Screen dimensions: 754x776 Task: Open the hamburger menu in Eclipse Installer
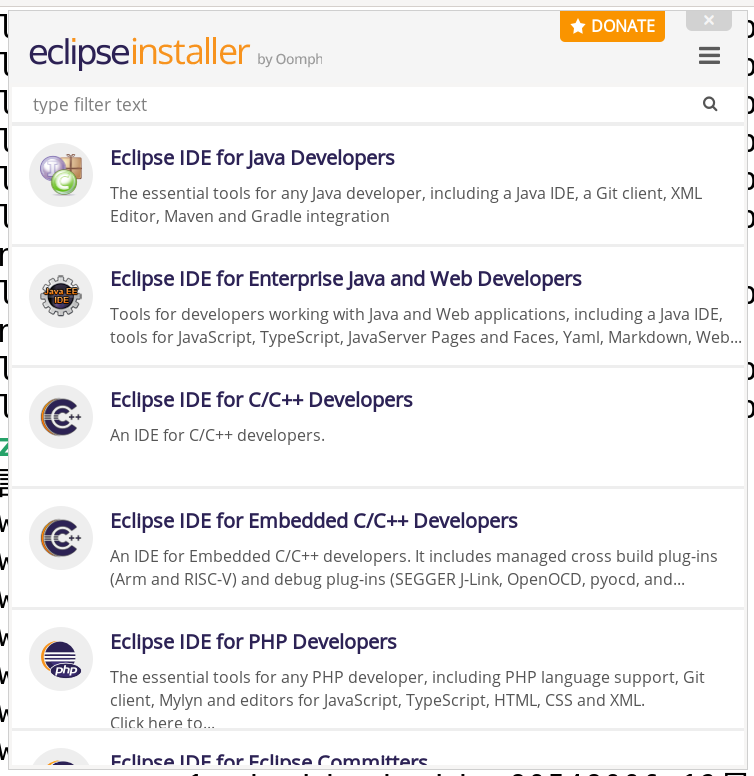[709, 55]
